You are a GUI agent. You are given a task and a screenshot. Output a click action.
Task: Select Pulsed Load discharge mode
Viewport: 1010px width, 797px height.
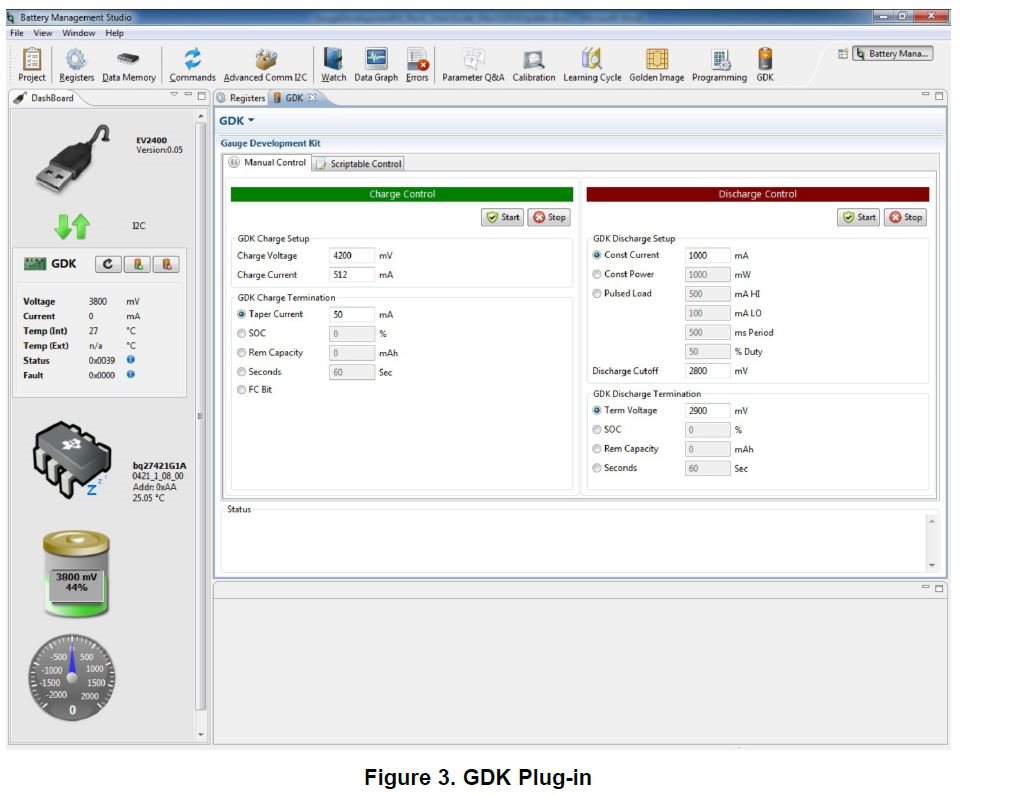[x=597, y=293]
